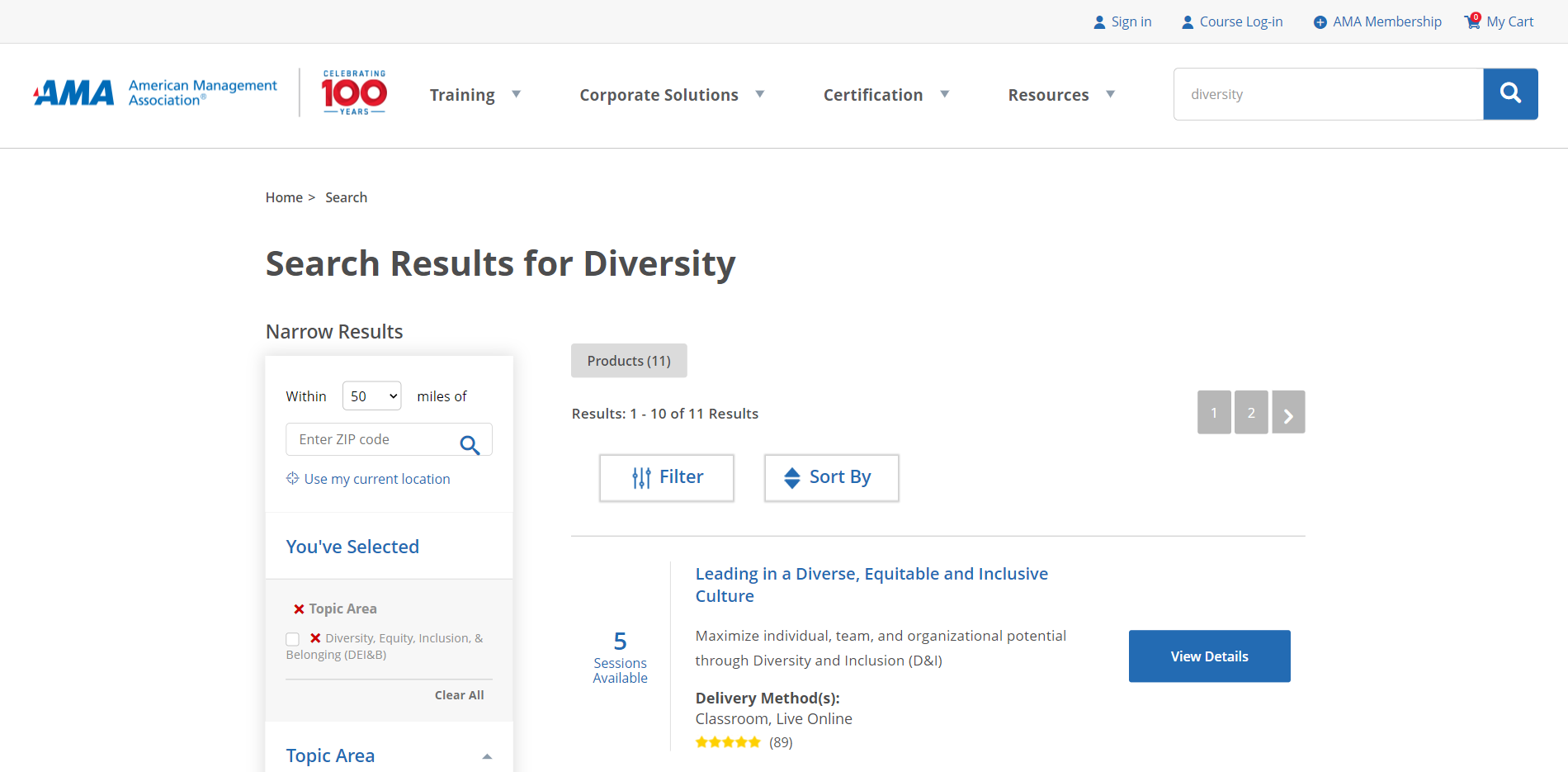Screen dimensions: 1568x772
Task: Toggle Diversity, Equity, Inclusion & Belonging checkbox
Action: (x=292, y=639)
